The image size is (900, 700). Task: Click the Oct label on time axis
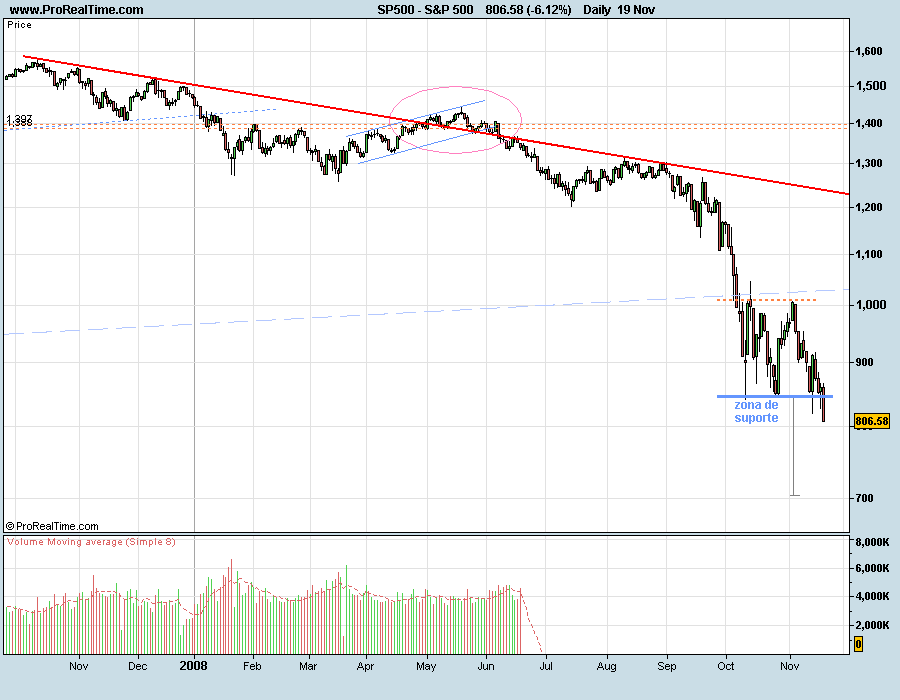(726, 666)
